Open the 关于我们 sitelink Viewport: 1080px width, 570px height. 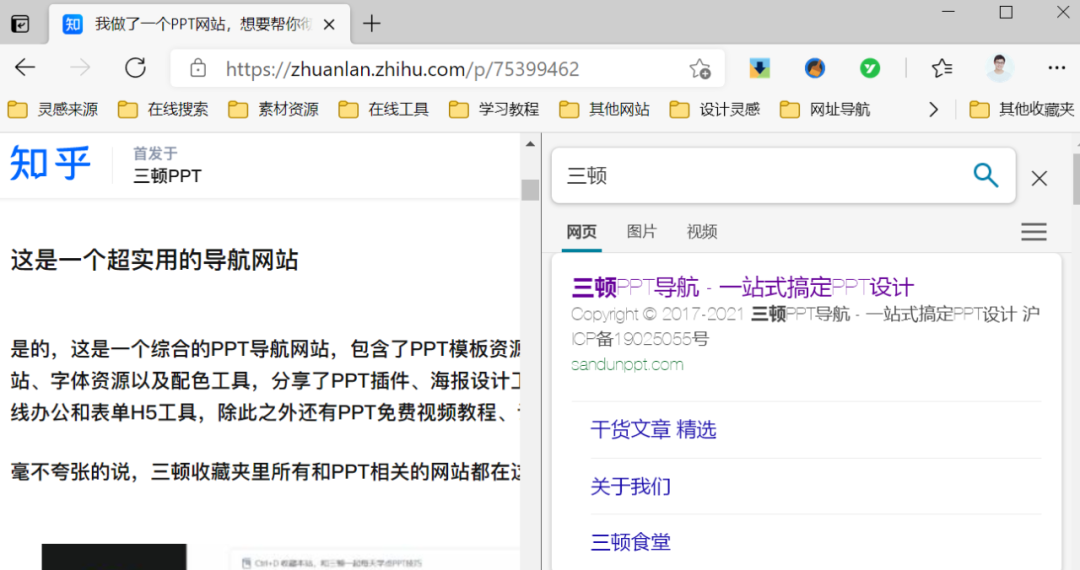pos(630,486)
